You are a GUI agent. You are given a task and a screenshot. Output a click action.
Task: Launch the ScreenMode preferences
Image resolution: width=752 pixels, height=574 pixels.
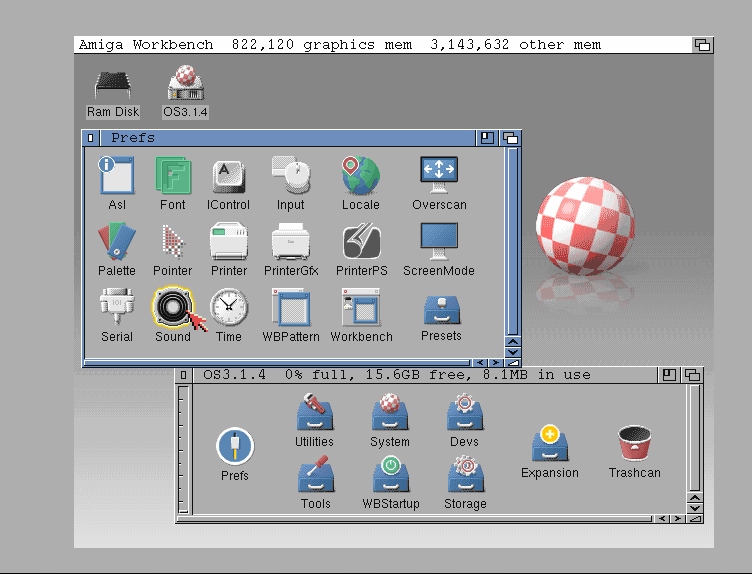(x=438, y=243)
